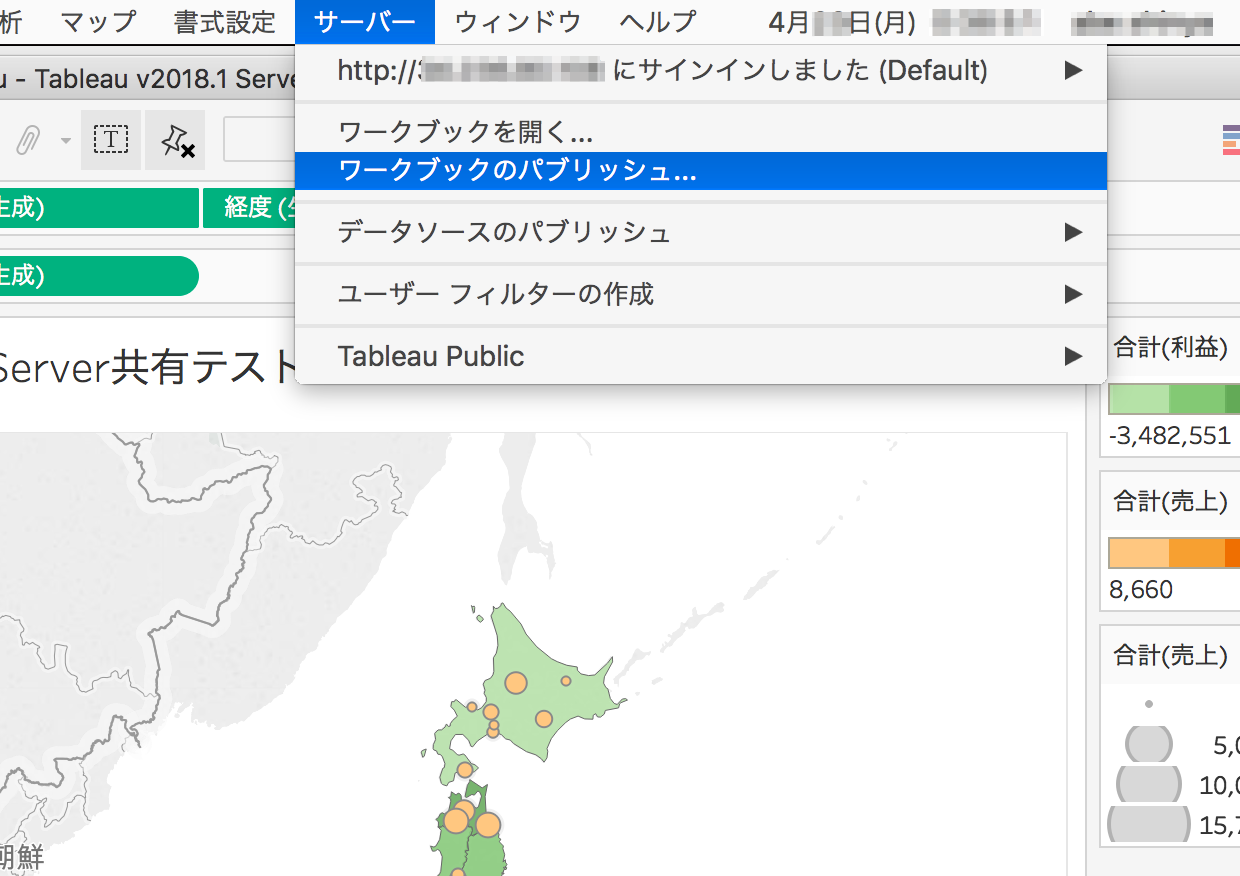Click the pushpin reset map view icon
The image size is (1240, 876).
[x=175, y=139]
